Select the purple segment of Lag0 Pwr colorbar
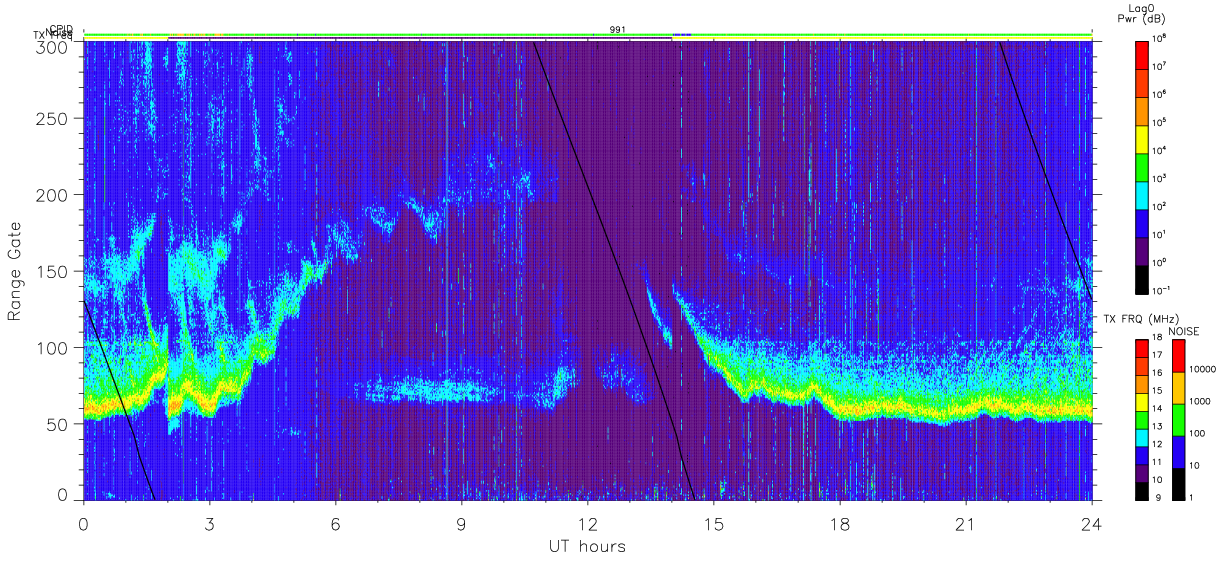 (1142, 249)
